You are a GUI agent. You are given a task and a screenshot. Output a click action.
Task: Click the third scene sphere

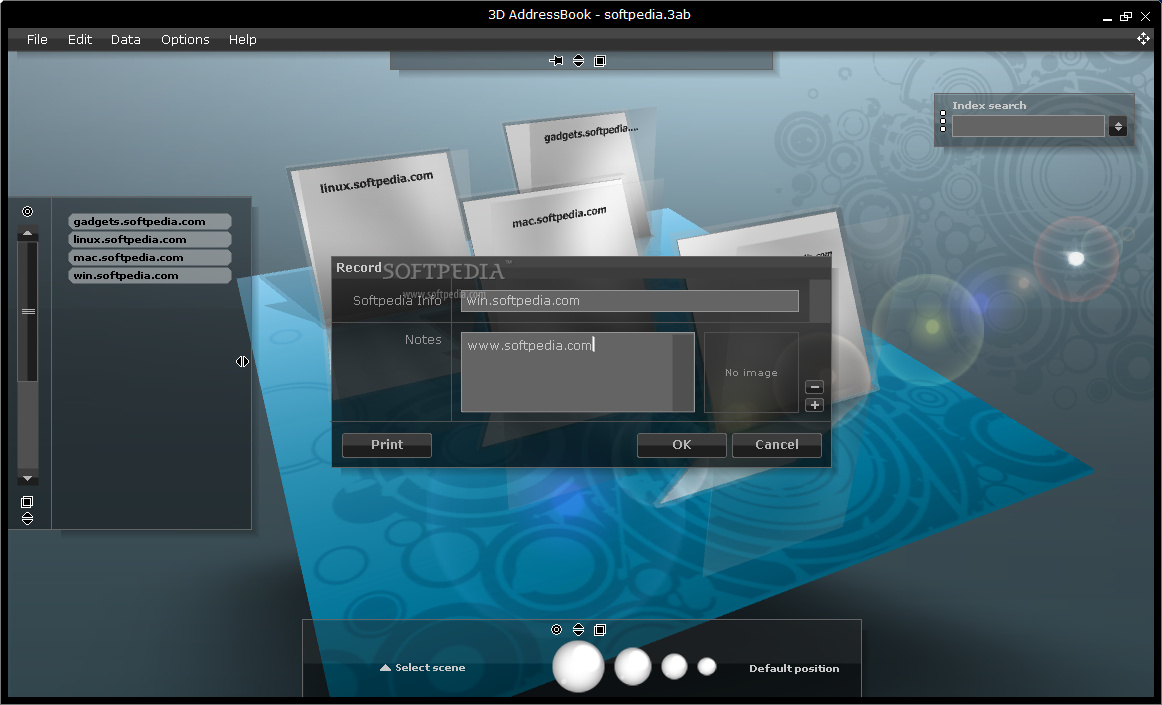pos(674,666)
